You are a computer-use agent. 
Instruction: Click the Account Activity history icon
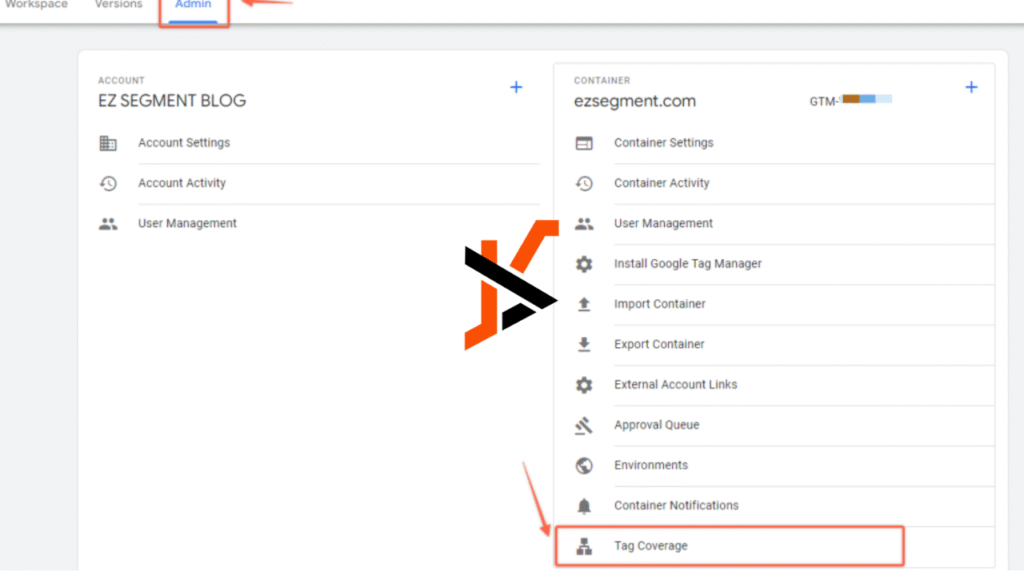point(108,184)
